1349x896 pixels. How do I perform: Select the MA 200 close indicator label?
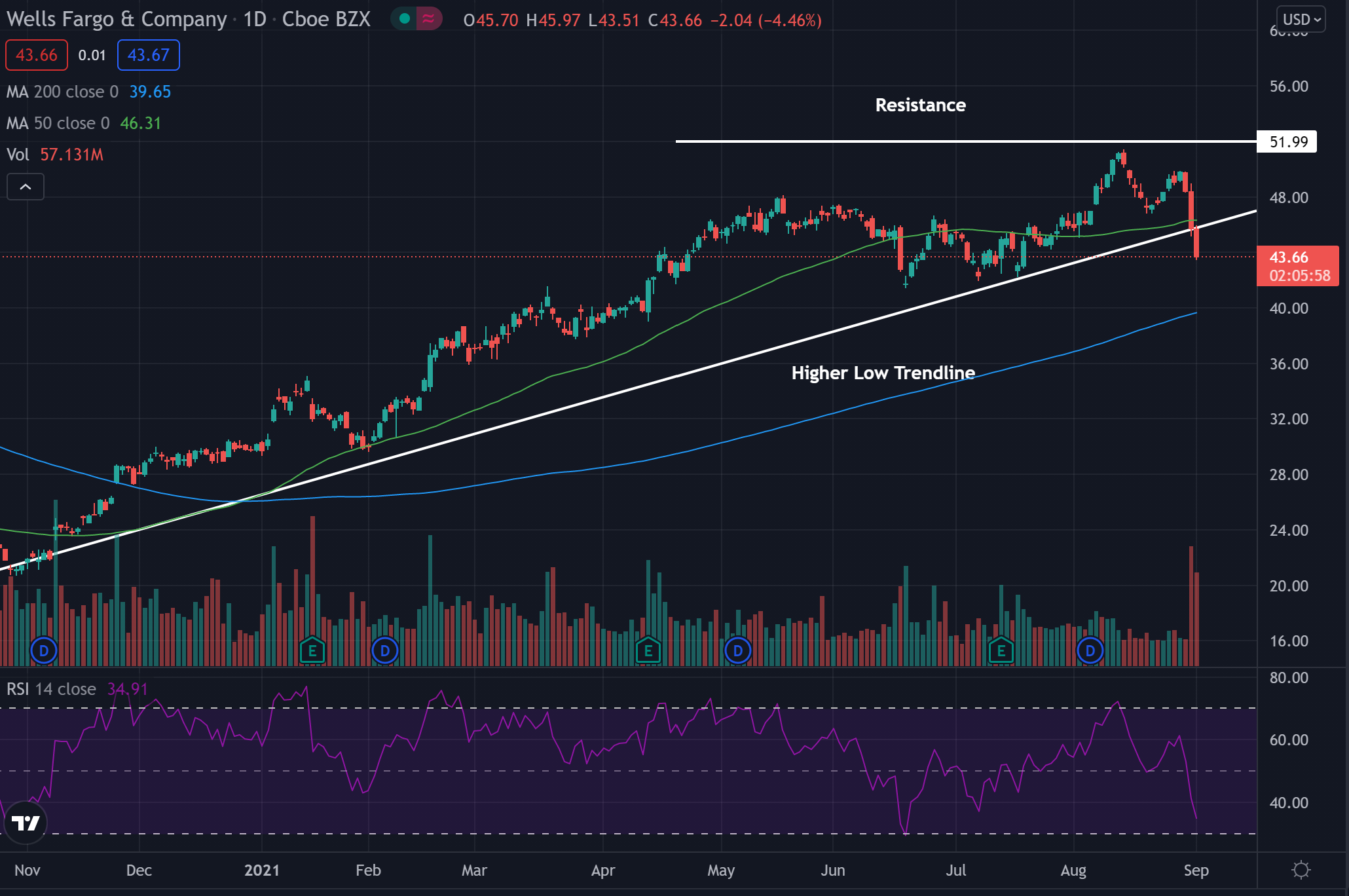pyautogui.click(x=62, y=92)
